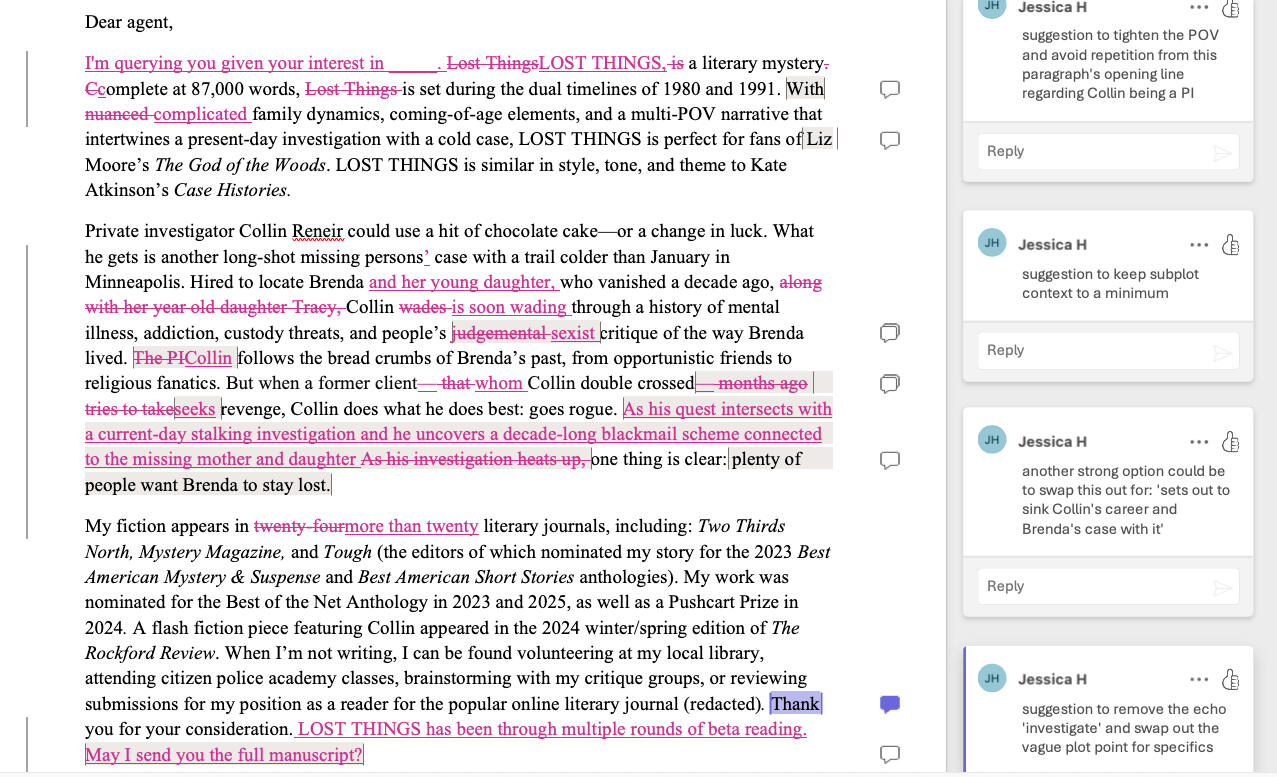
Task: Select the purple active comment icon beside 'Thank'
Action: (890, 704)
